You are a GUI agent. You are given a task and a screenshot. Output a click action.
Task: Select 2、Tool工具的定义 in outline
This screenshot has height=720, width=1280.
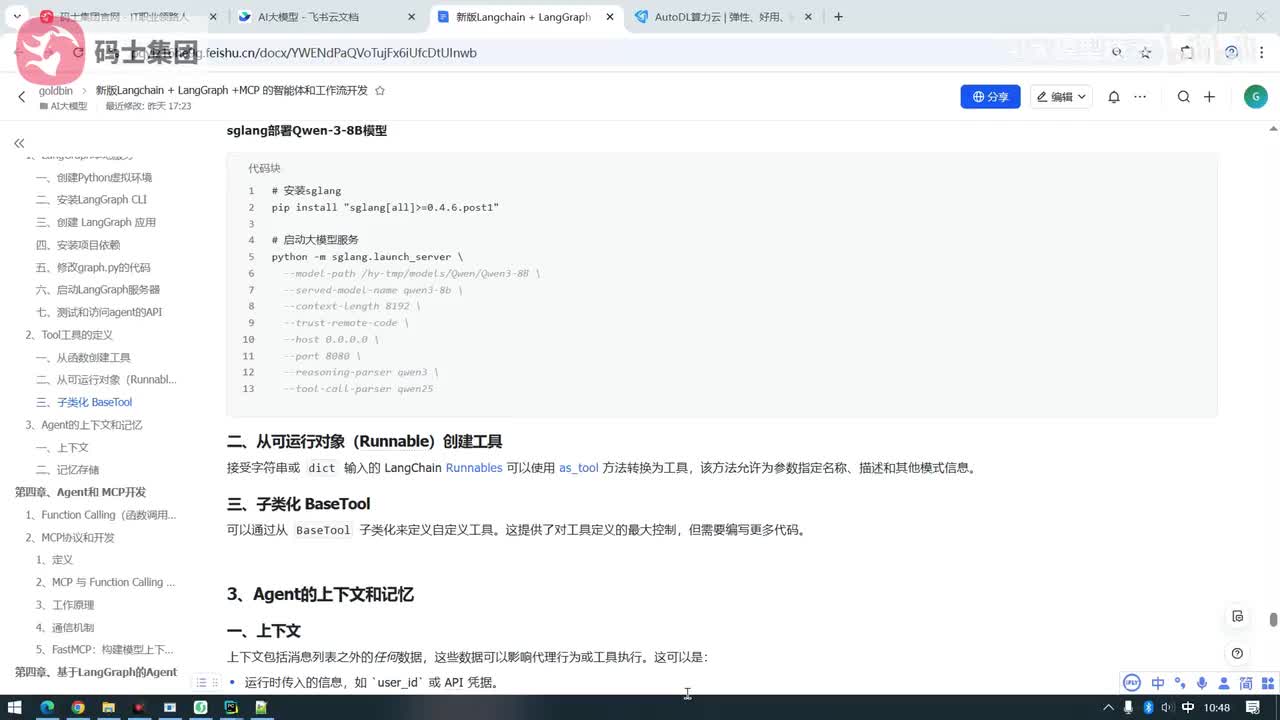pyautogui.click(x=69, y=335)
